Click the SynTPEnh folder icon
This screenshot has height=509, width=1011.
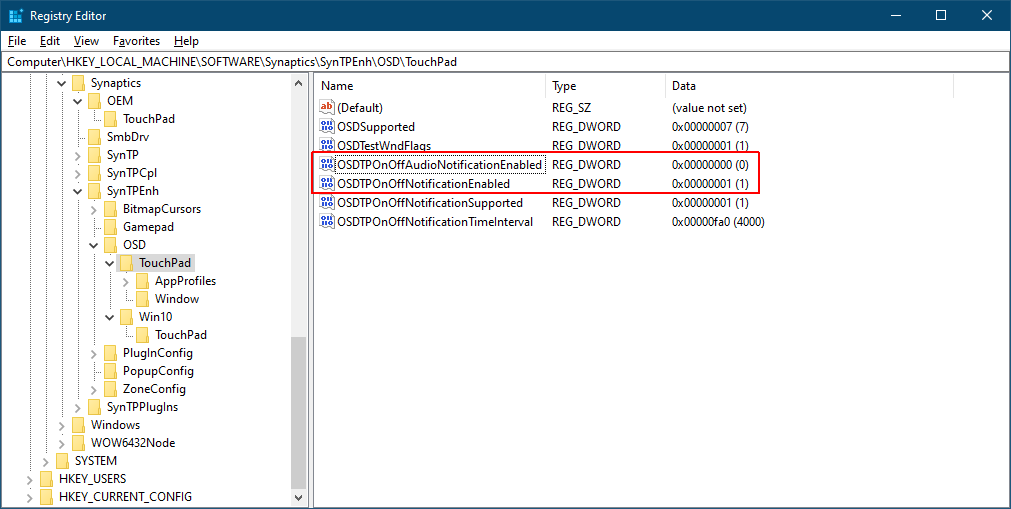click(95, 191)
